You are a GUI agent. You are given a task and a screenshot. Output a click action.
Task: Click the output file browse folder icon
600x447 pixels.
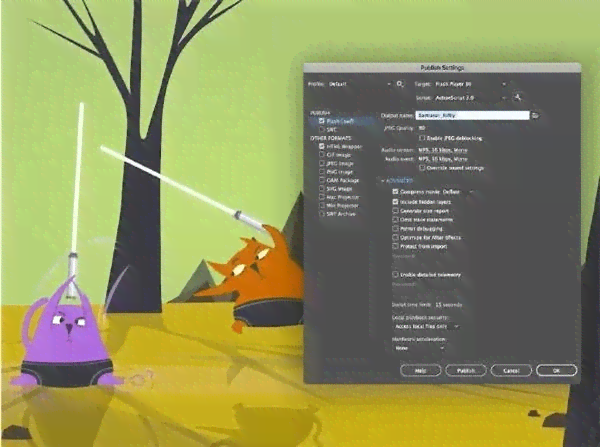coord(535,115)
